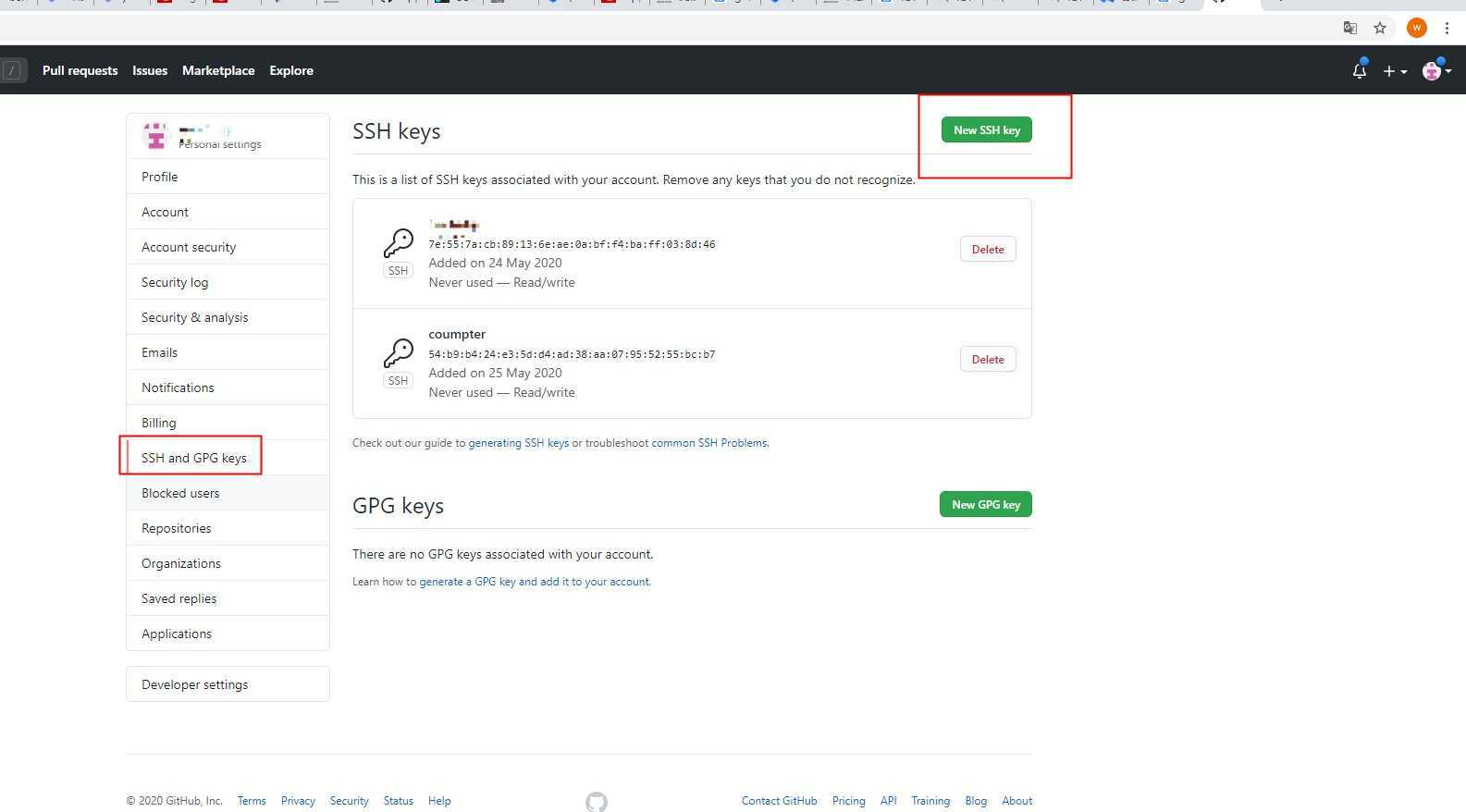Open Security link in footer
The image size is (1466, 812).
click(x=350, y=801)
